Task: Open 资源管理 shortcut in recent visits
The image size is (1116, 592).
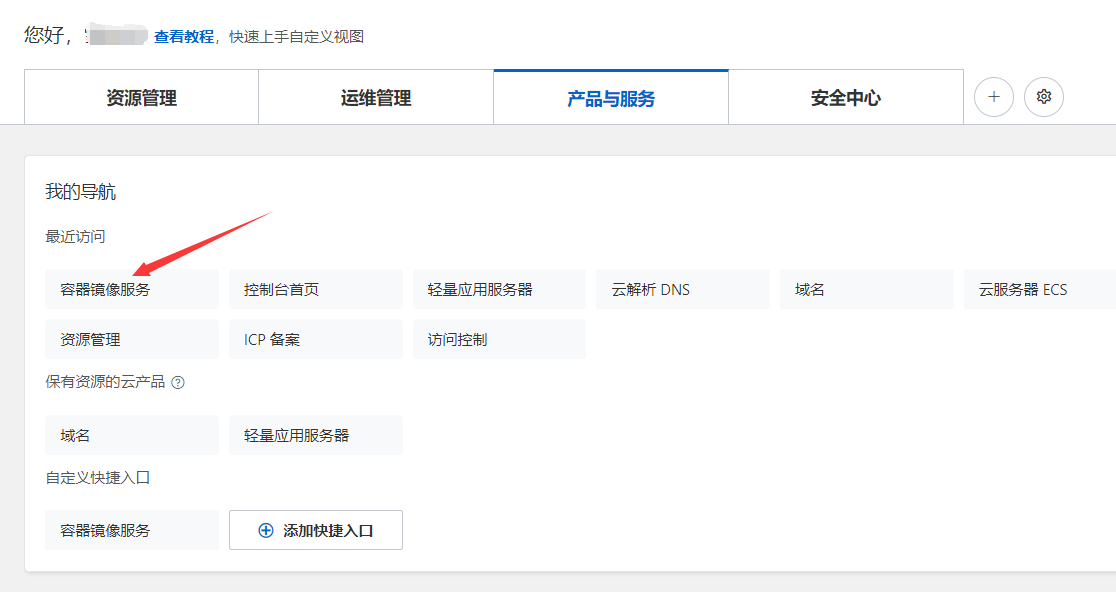Action: pos(132,339)
